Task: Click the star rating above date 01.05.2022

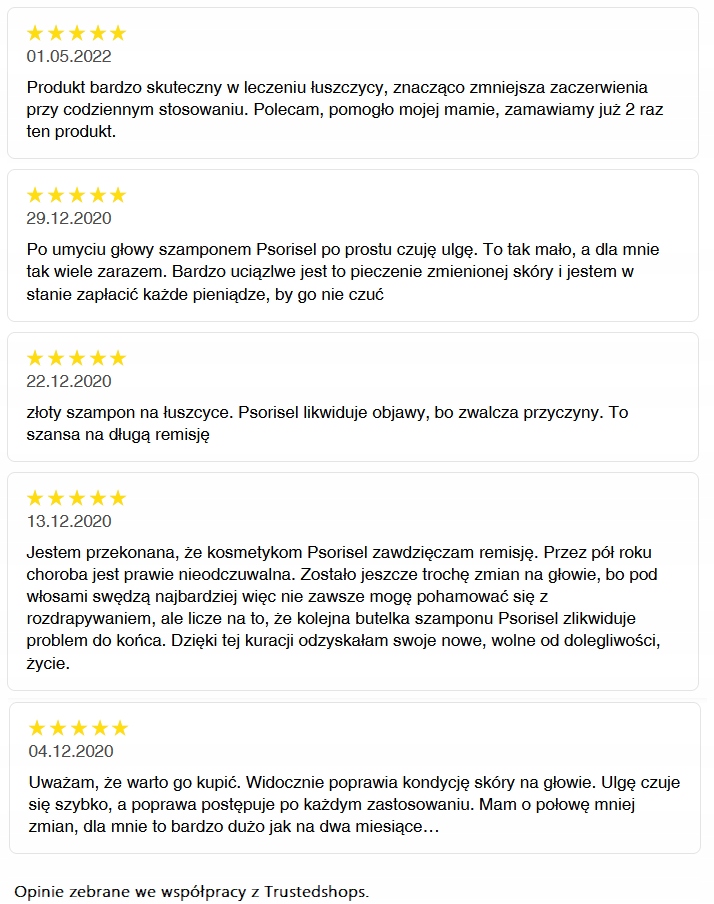Action: [x=76, y=33]
